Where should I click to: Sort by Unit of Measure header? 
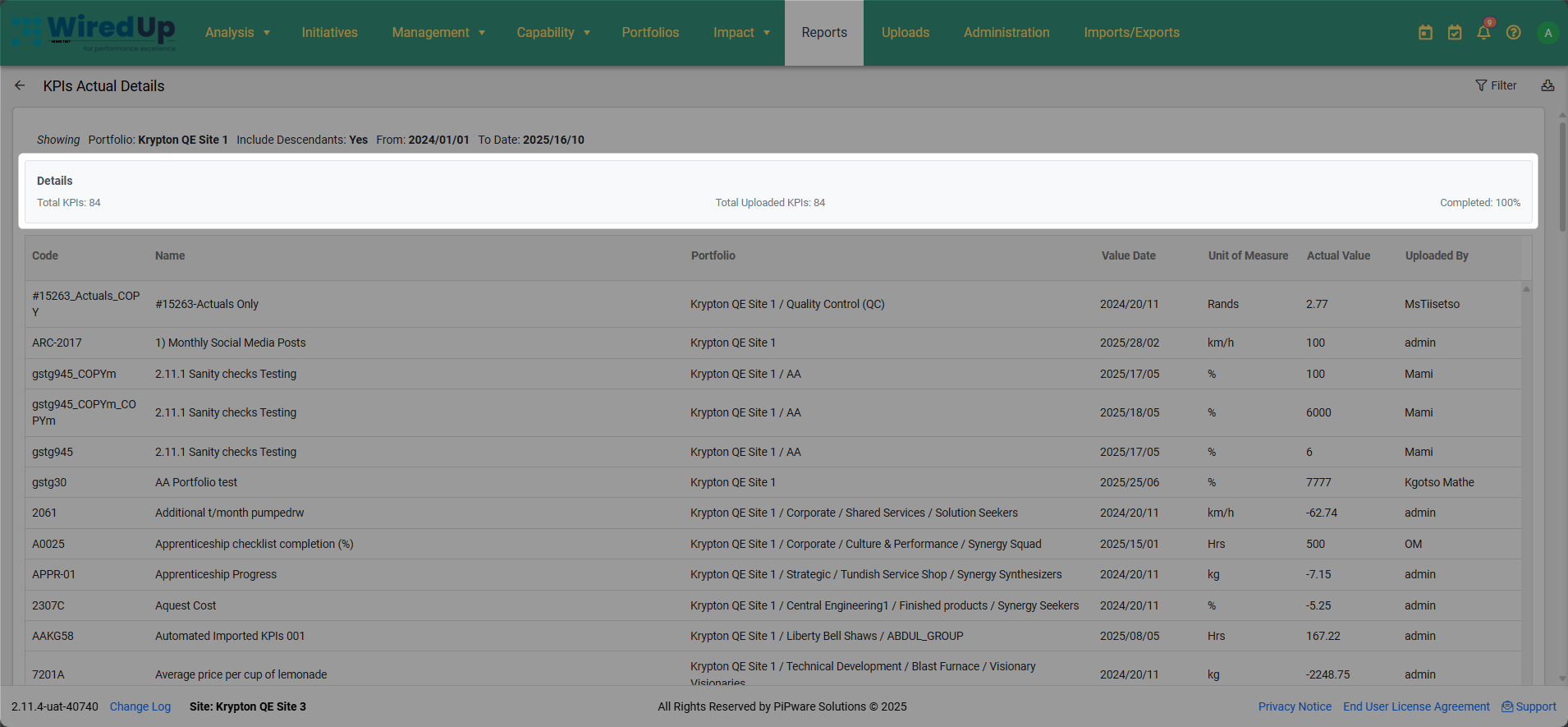(x=1248, y=255)
